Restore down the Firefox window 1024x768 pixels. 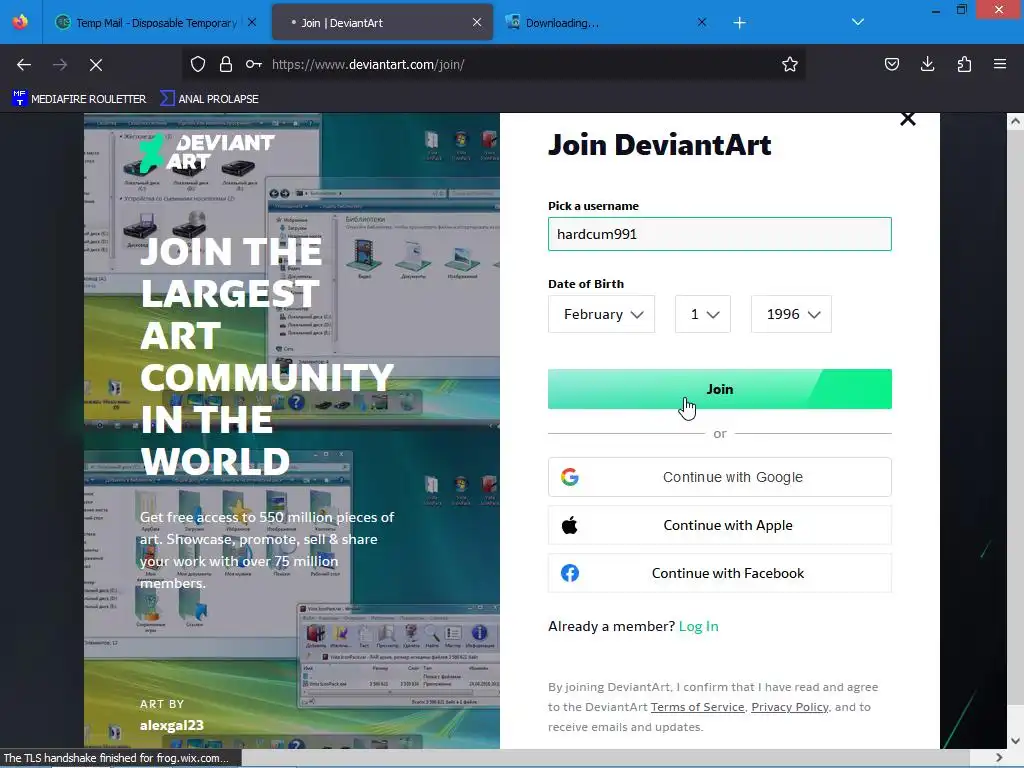tap(961, 10)
